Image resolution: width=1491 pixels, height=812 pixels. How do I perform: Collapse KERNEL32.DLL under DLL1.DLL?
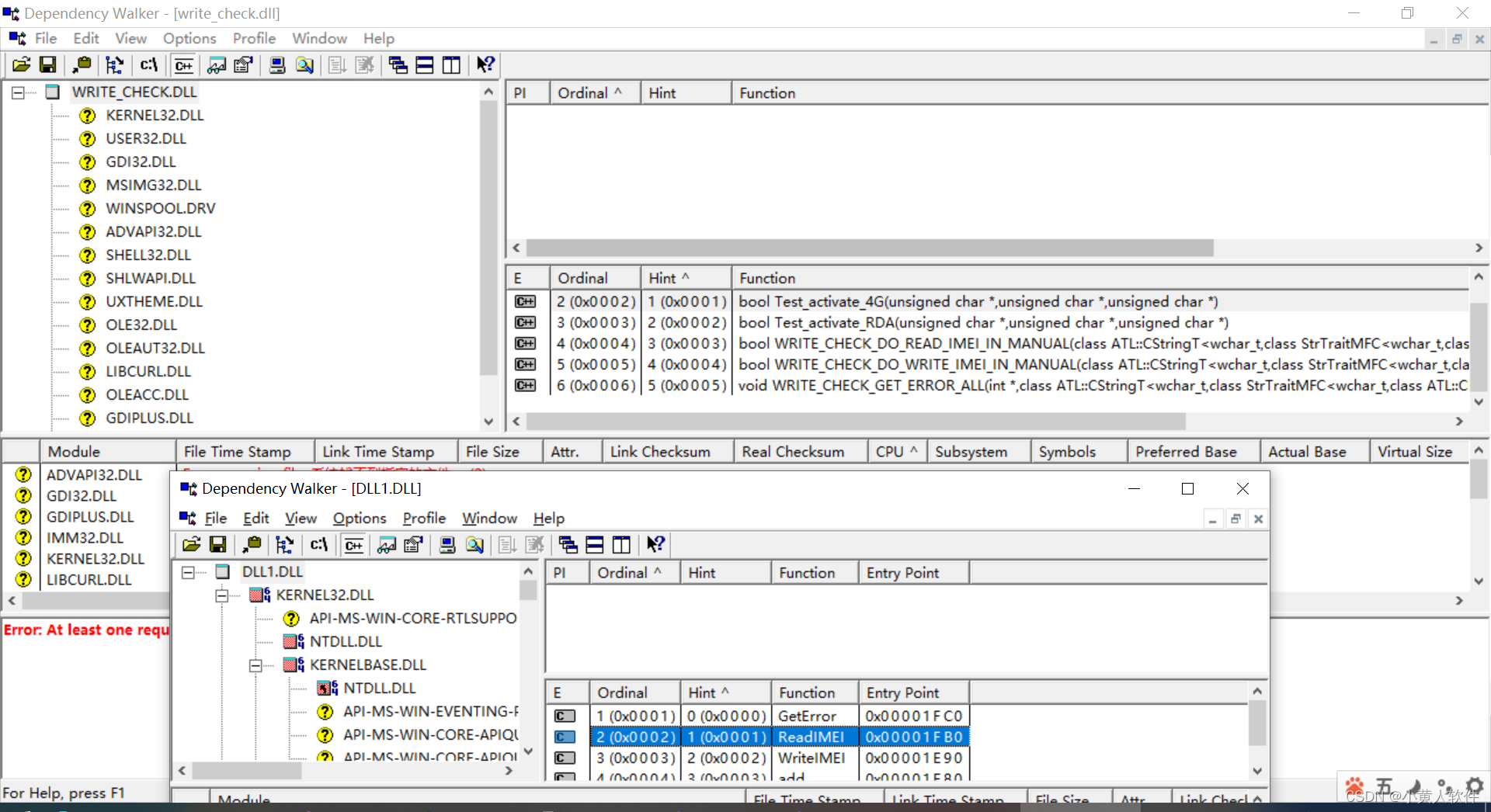pyautogui.click(x=222, y=595)
